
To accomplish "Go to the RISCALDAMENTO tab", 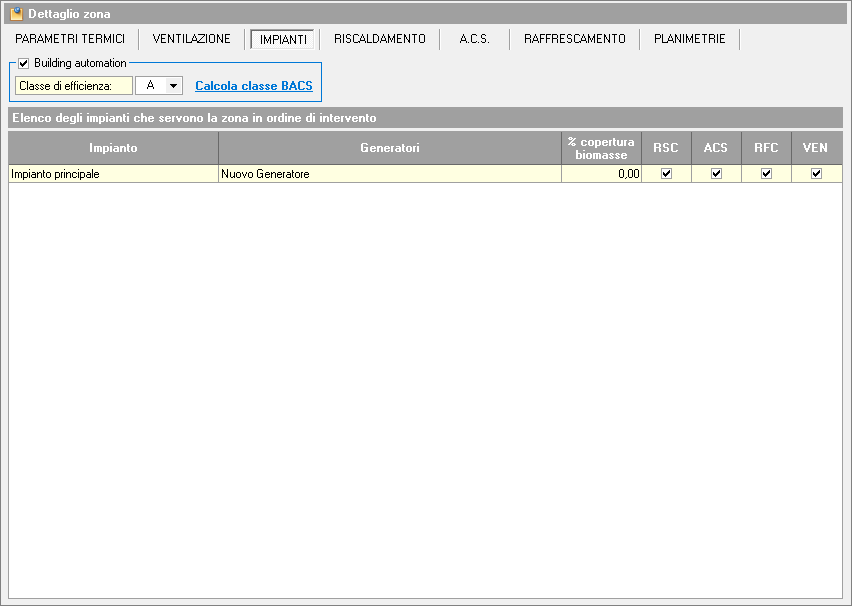I will 380,39.
